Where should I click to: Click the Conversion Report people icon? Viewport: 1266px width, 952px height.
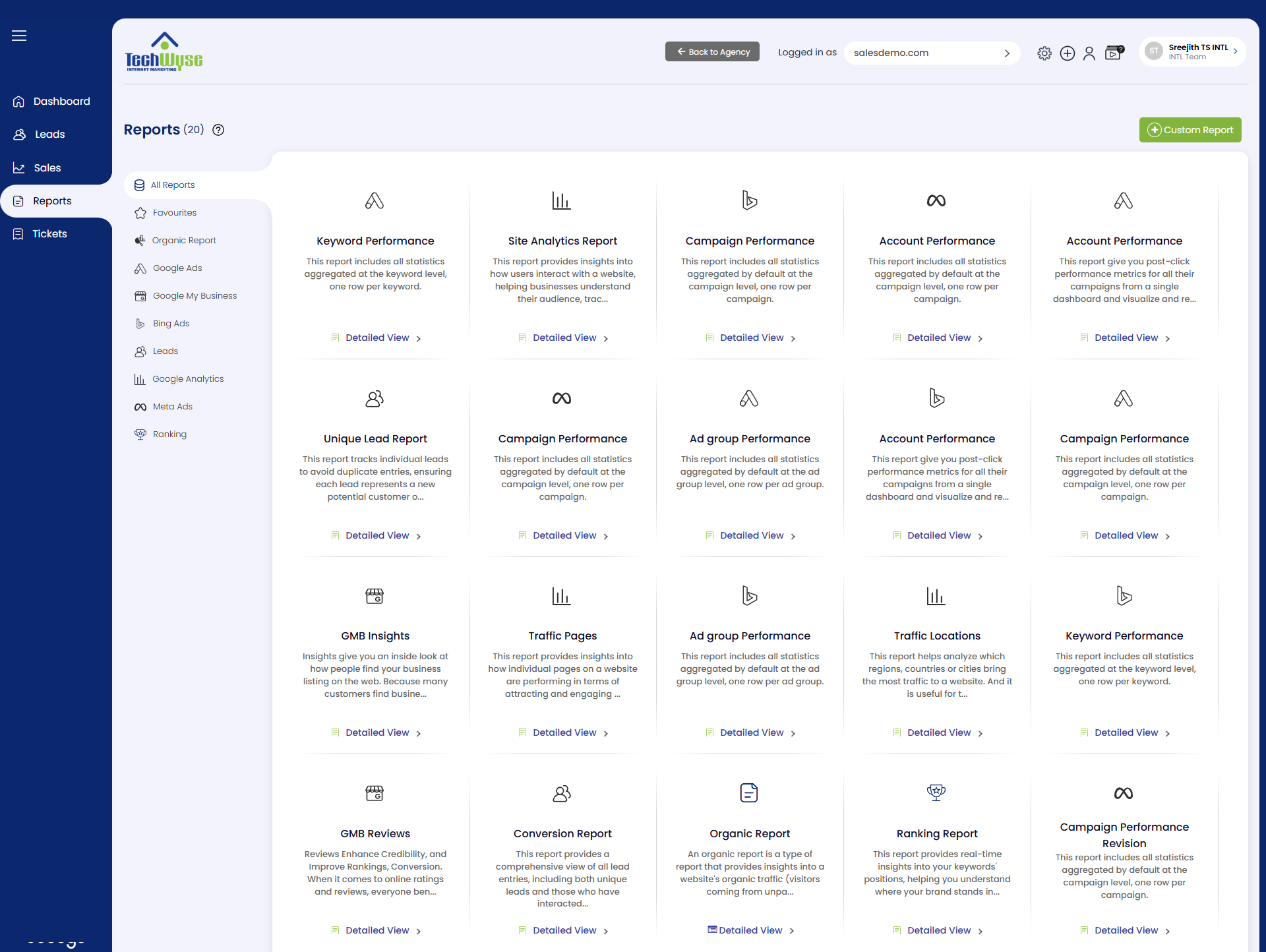(x=562, y=793)
